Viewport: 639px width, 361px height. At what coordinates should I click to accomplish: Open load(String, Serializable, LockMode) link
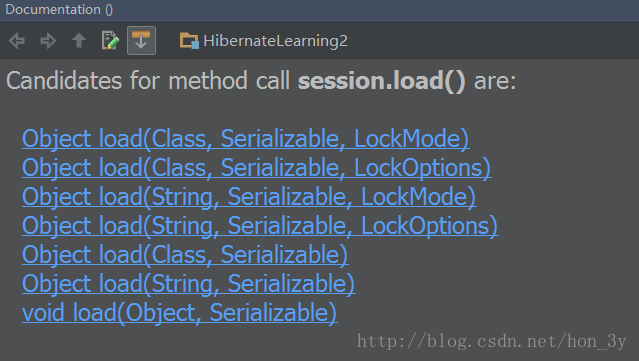pyautogui.click(x=249, y=197)
